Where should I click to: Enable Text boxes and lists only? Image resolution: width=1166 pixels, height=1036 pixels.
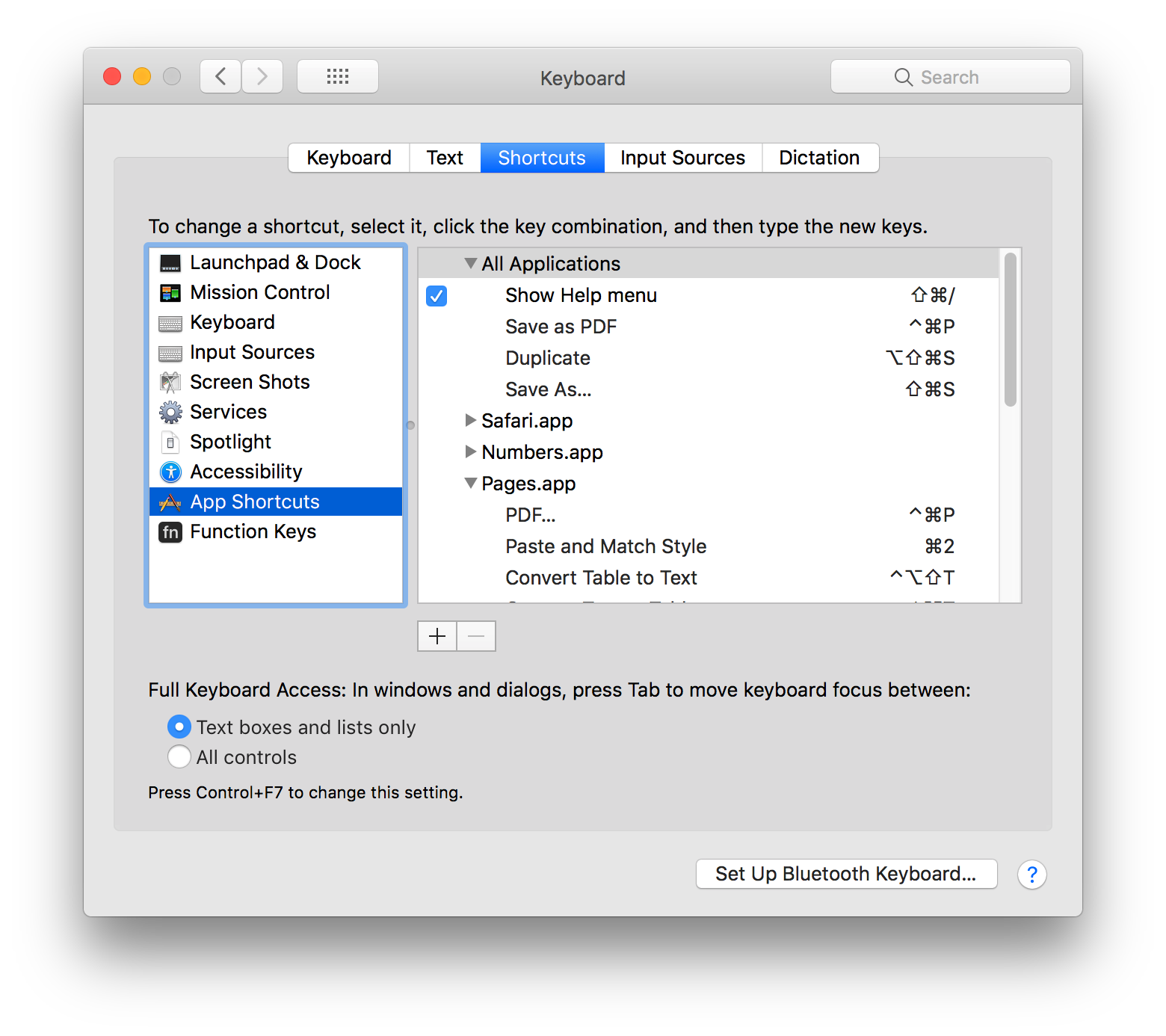(x=179, y=727)
